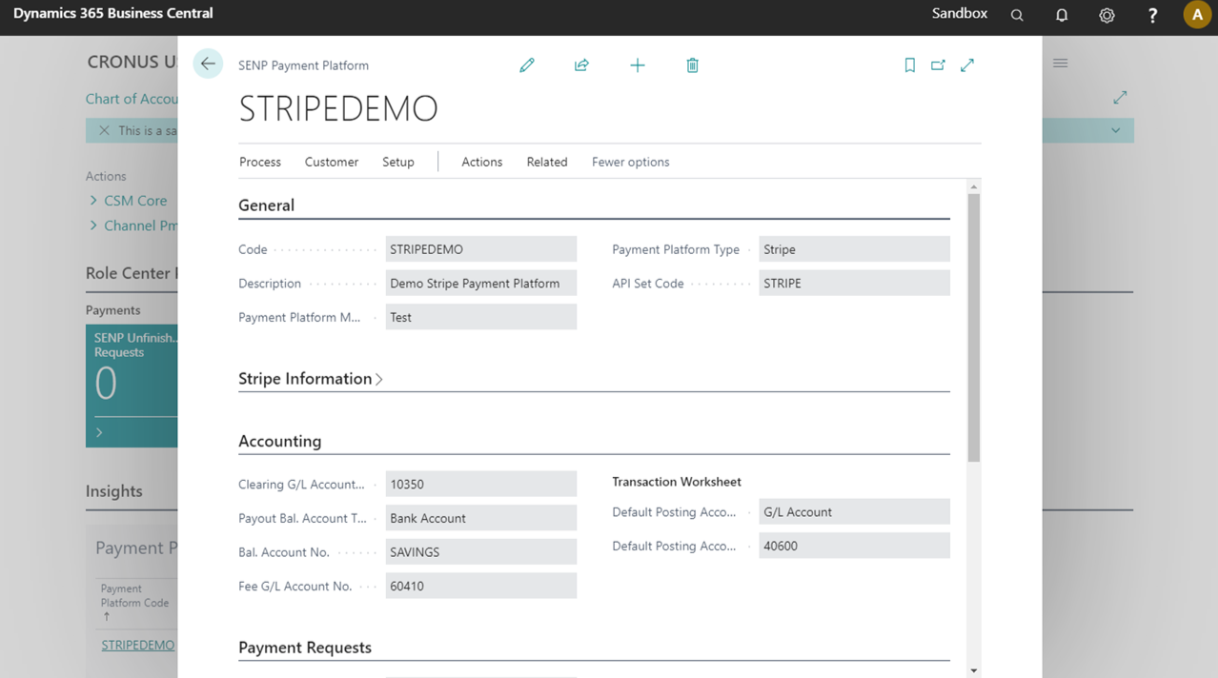
Task: Collapse the General section header
Action: pyautogui.click(x=266, y=206)
